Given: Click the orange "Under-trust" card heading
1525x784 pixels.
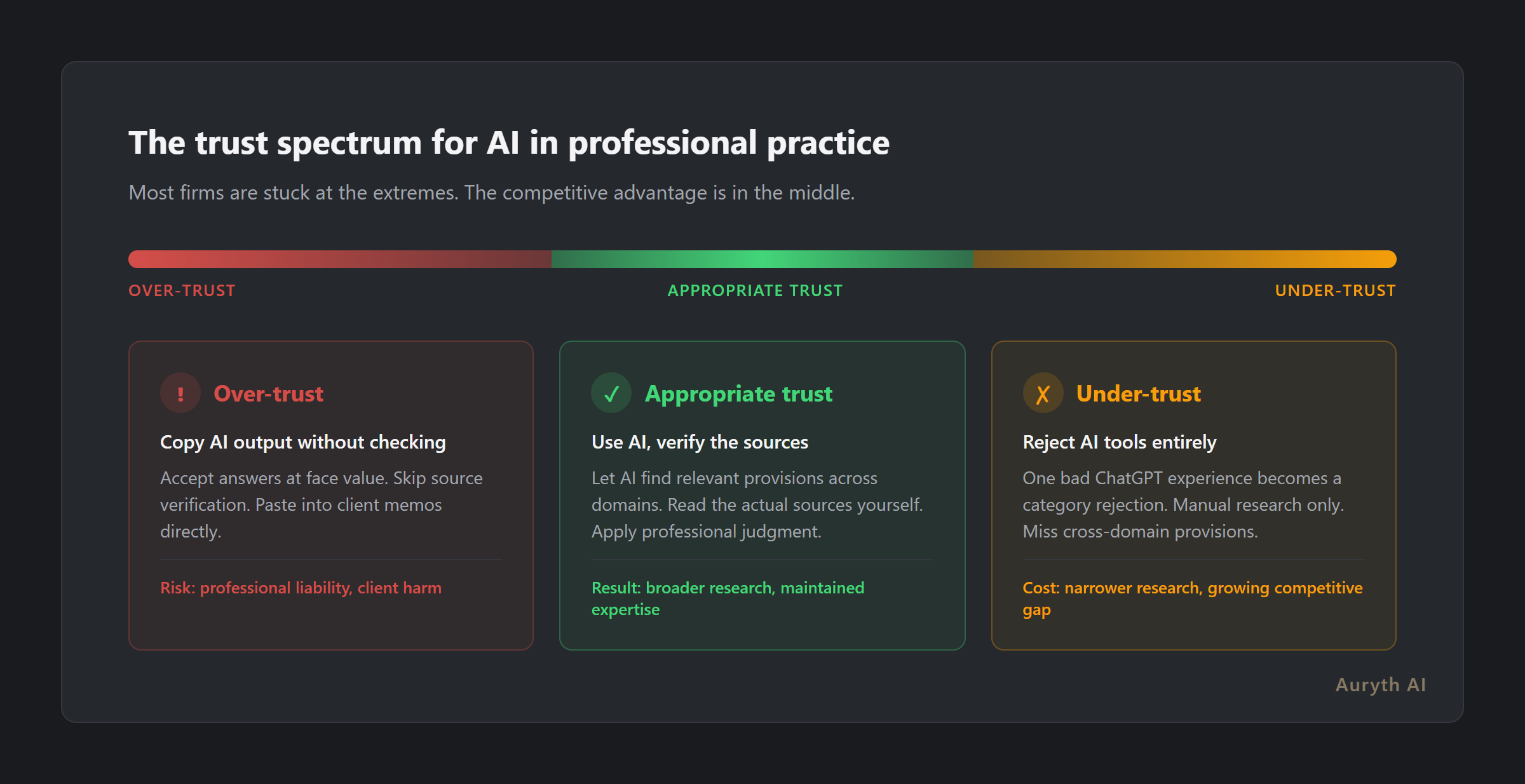Looking at the screenshot, I should coord(1138,394).
